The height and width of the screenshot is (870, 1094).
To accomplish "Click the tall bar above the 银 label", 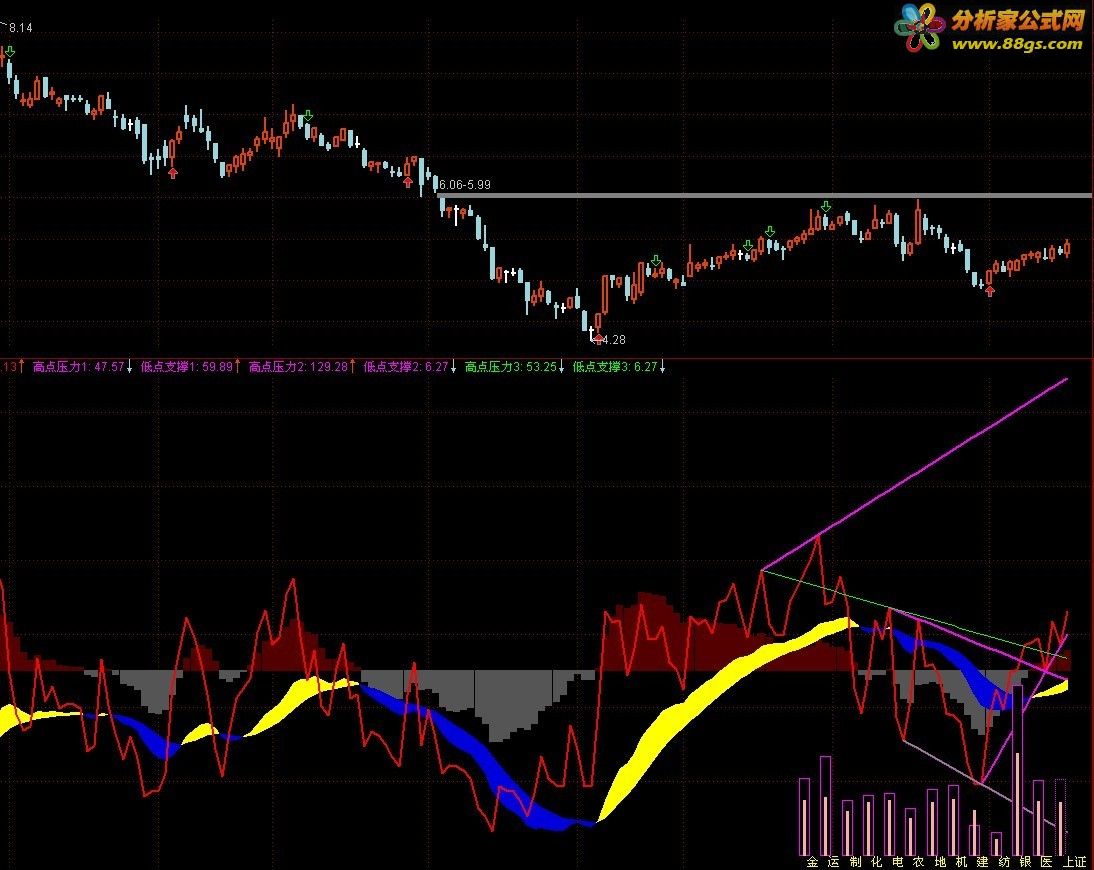I will point(1017,770).
